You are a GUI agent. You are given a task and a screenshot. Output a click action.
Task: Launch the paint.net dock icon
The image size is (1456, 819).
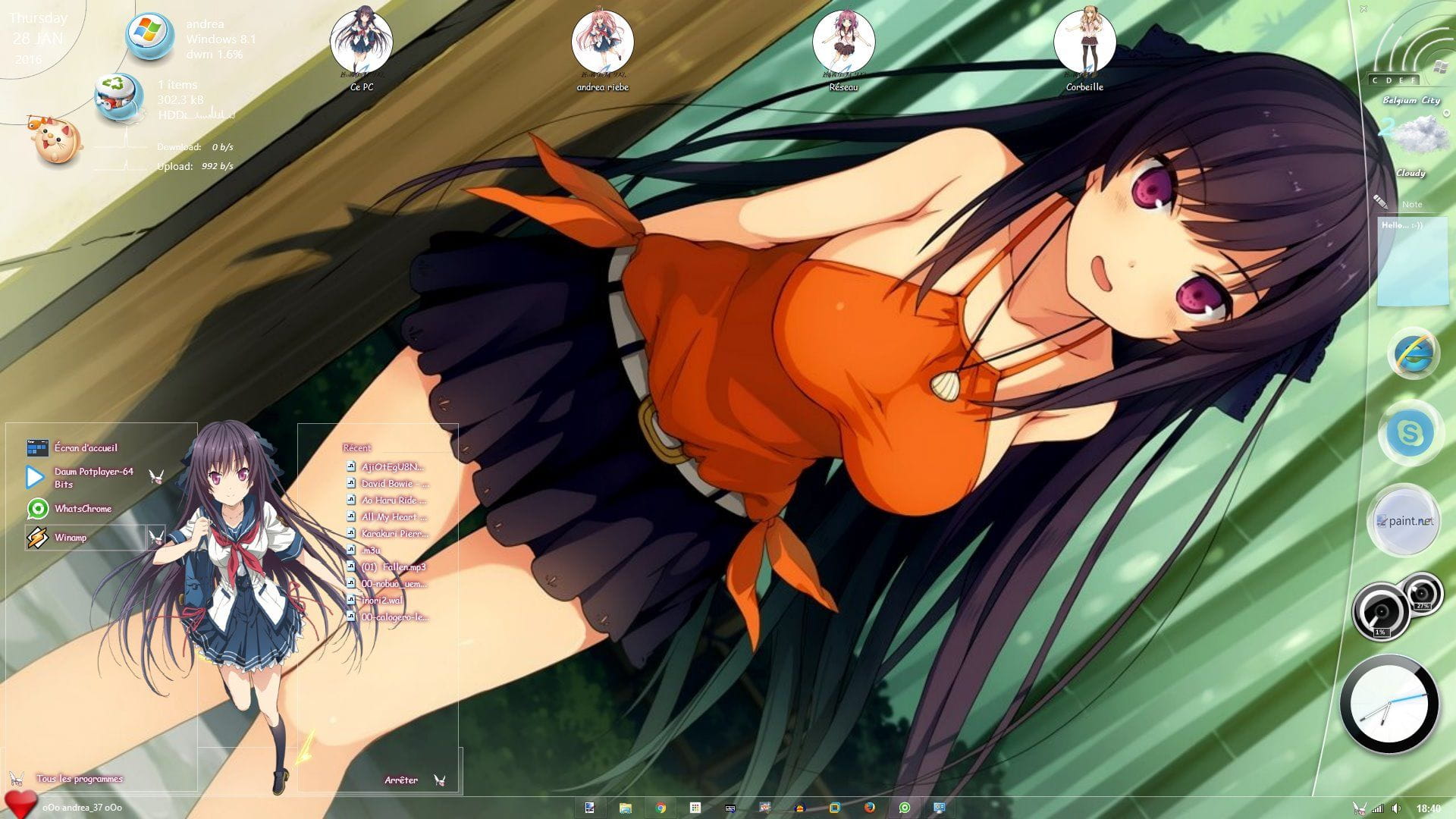[1404, 521]
